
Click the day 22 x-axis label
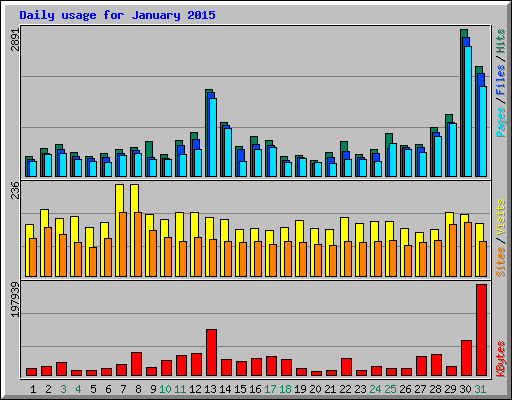[x=345, y=389]
